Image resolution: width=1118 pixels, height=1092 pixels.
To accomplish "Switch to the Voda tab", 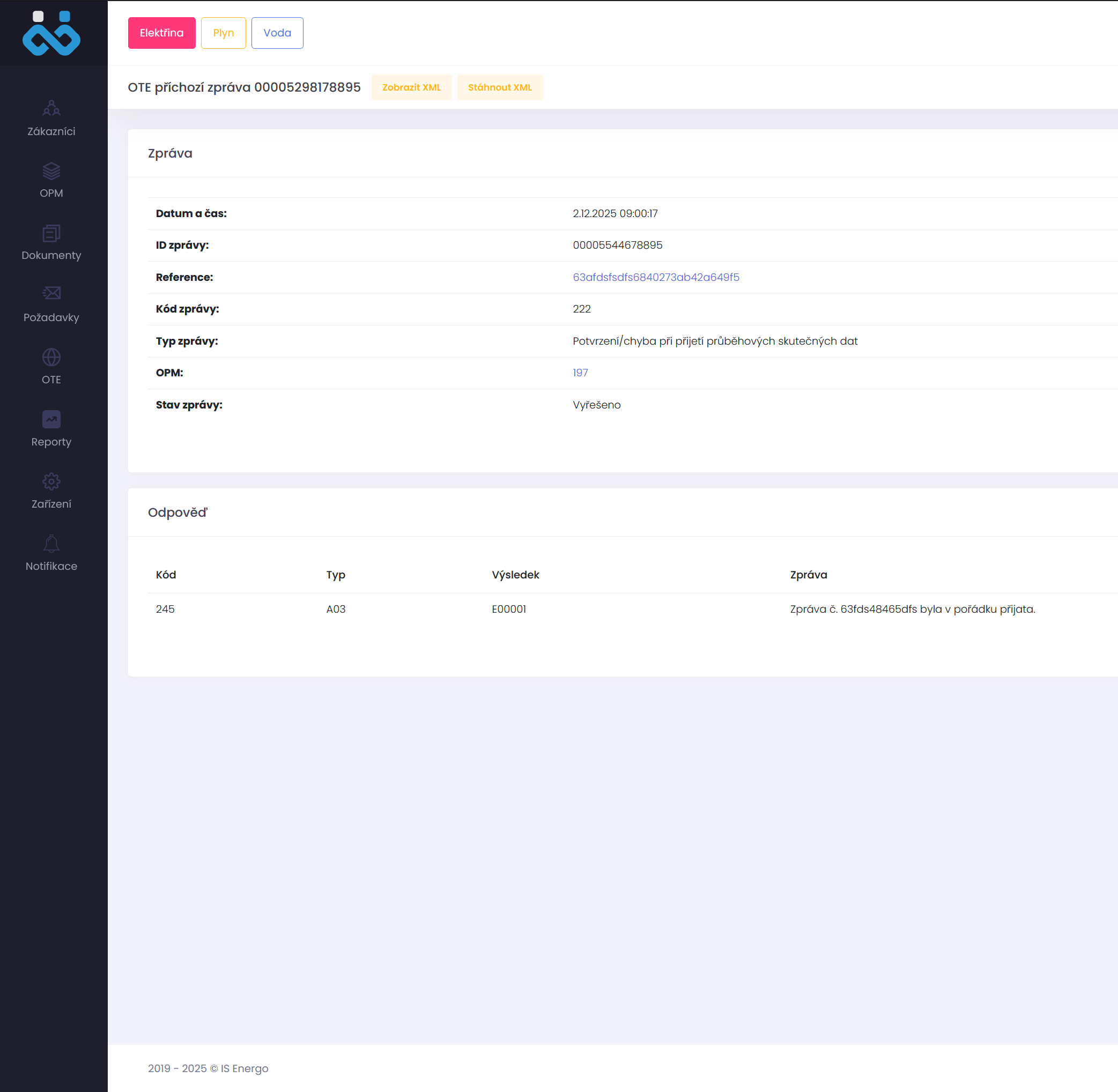I will point(277,33).
